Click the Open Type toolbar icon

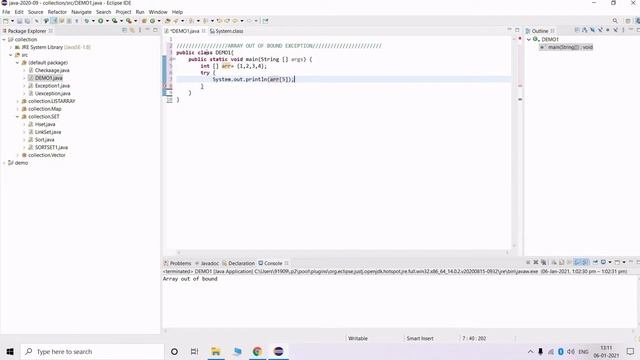167,21
